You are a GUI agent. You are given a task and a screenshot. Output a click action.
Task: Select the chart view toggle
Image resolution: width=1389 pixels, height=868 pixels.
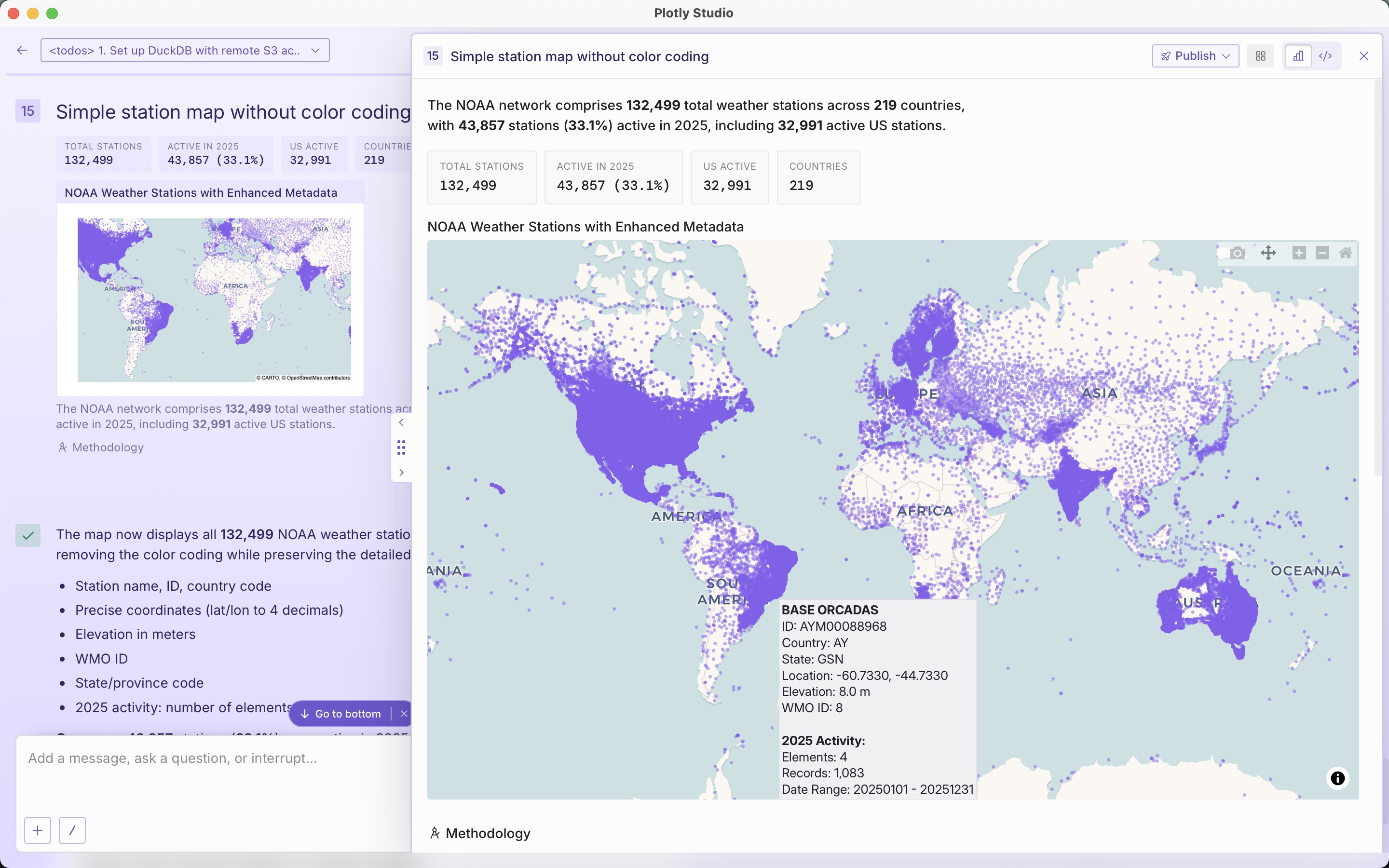(1298, 55)
